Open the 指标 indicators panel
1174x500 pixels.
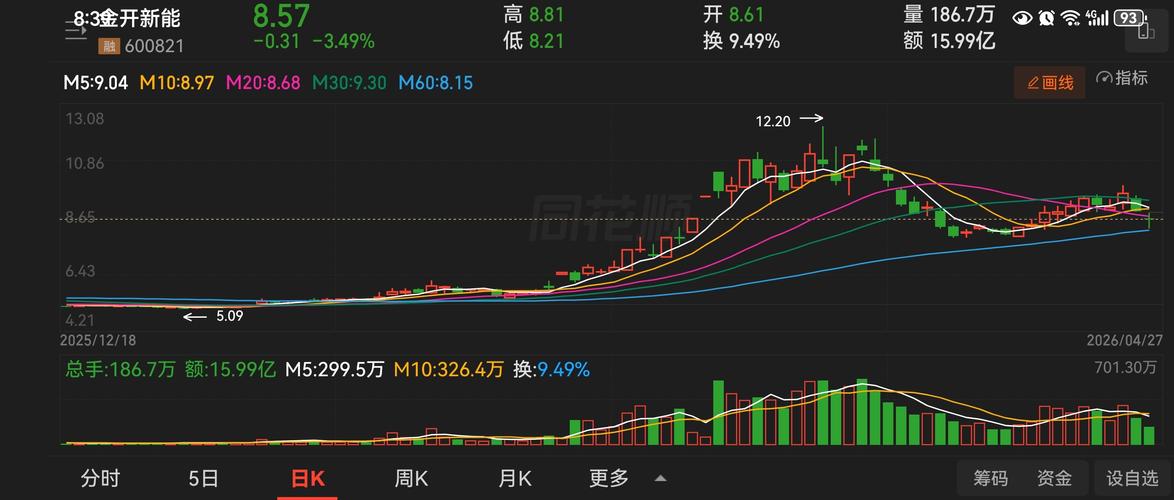tap(1122, 78)
